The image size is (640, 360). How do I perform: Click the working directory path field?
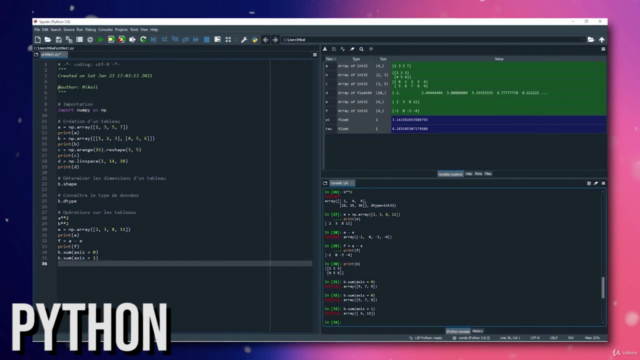click(x=433, y=40)
